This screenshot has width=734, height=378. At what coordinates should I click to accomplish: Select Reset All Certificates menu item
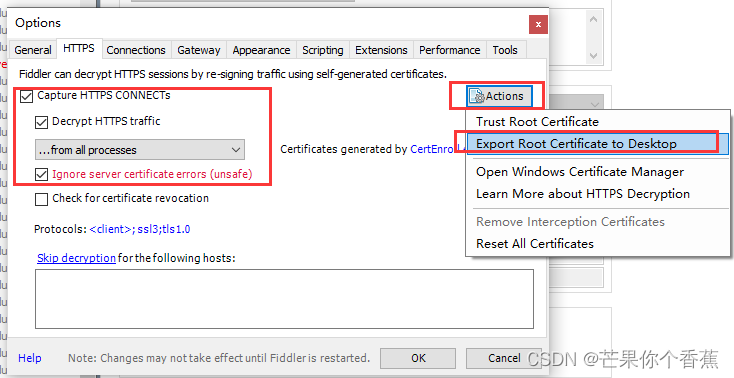pyautogui.click(x=597, y=244)
